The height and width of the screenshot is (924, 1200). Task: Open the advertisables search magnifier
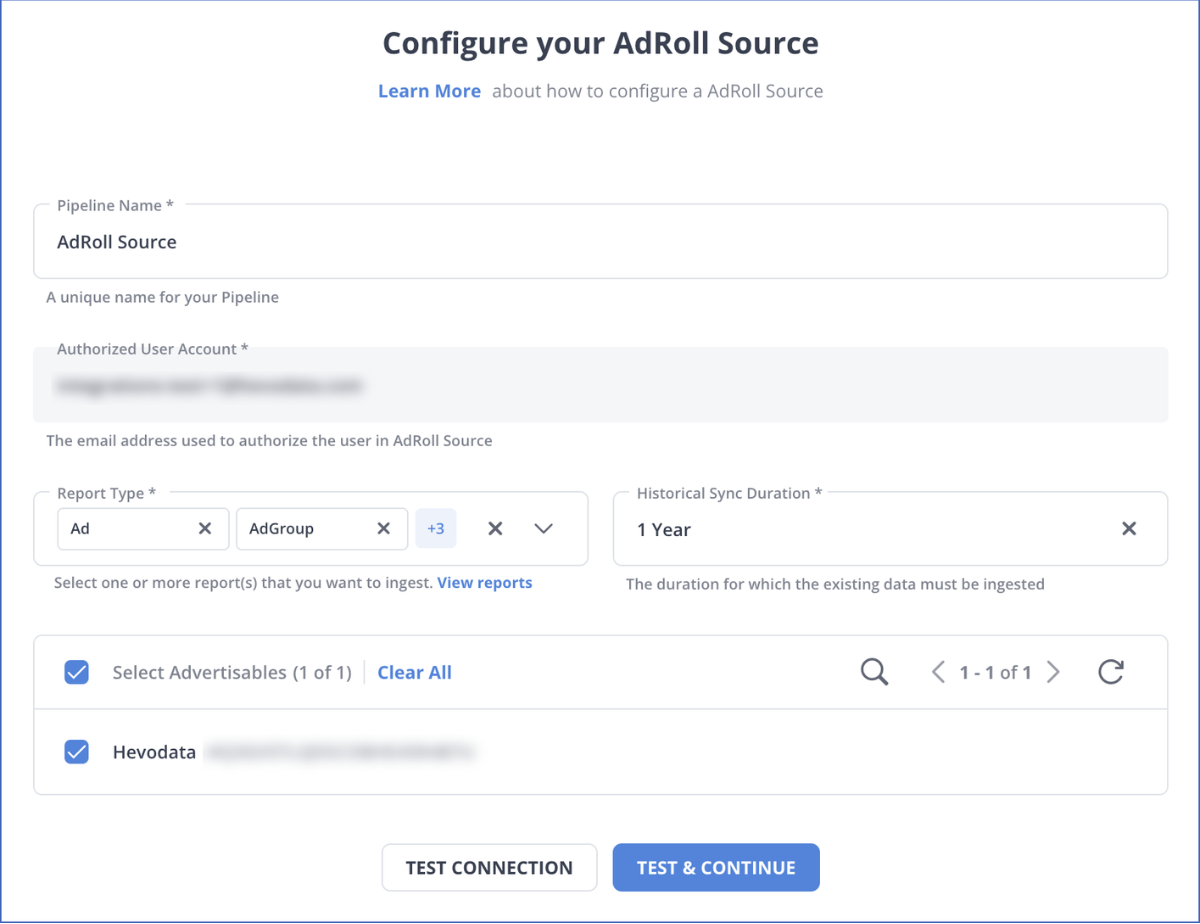(x=875, y=672)
